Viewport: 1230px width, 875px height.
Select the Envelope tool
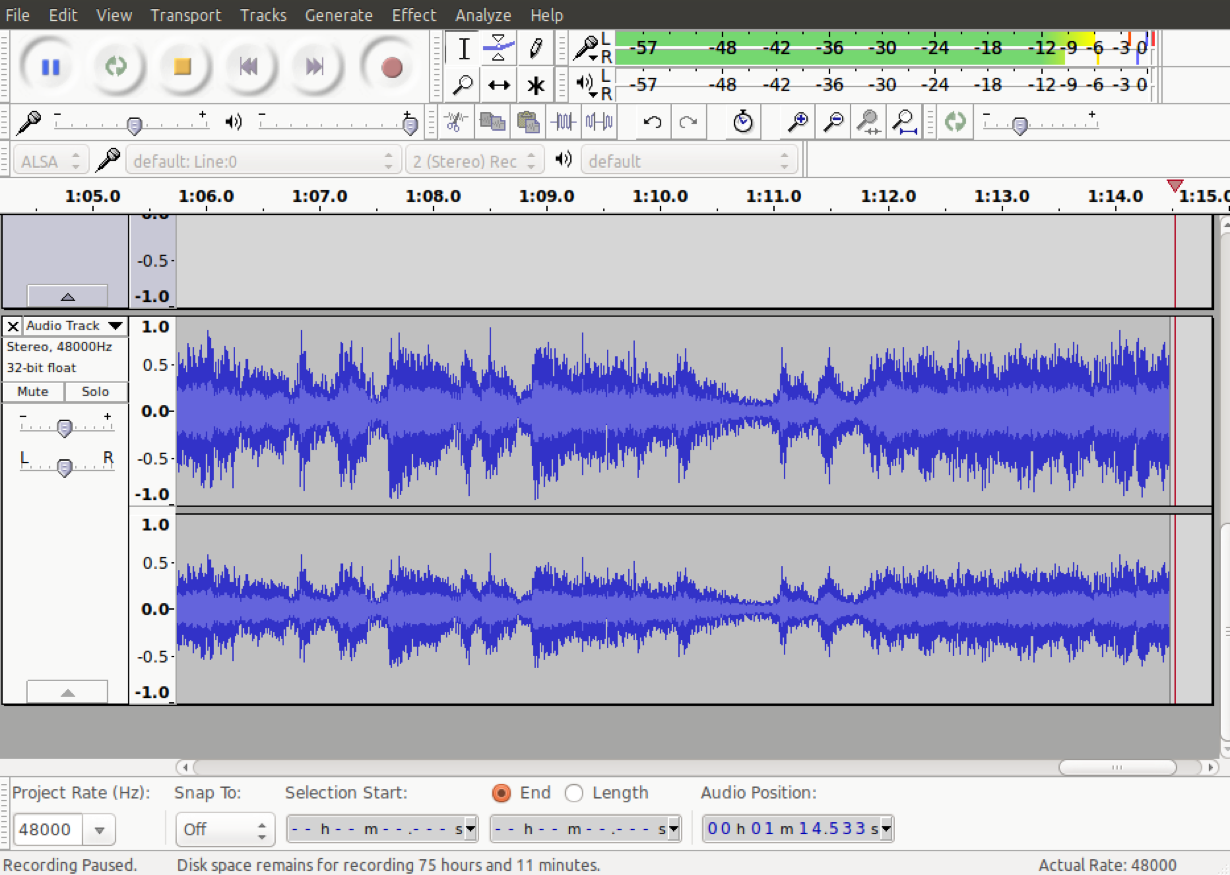coord(497,47)
